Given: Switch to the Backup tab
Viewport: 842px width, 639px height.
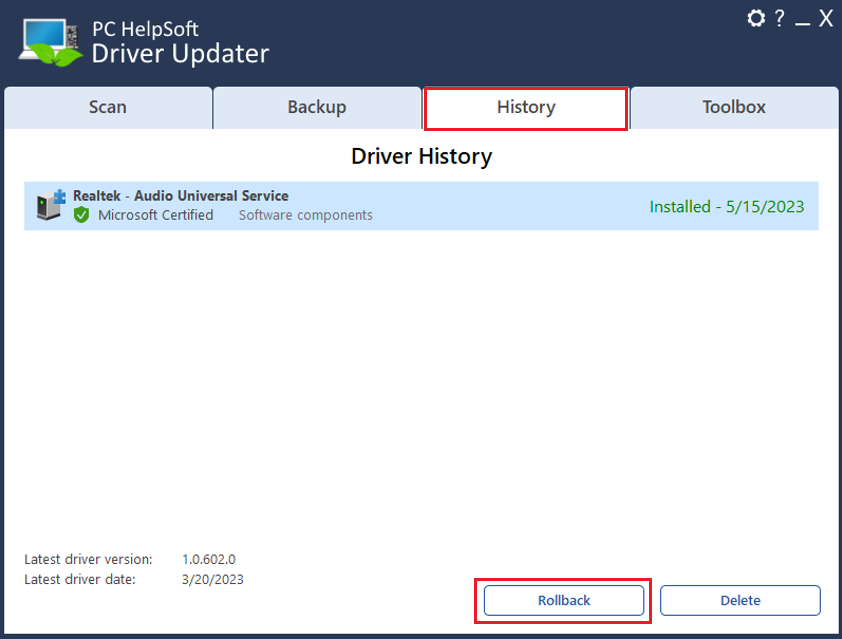Looking at the screenshot, I should click(x=317, y=107).
